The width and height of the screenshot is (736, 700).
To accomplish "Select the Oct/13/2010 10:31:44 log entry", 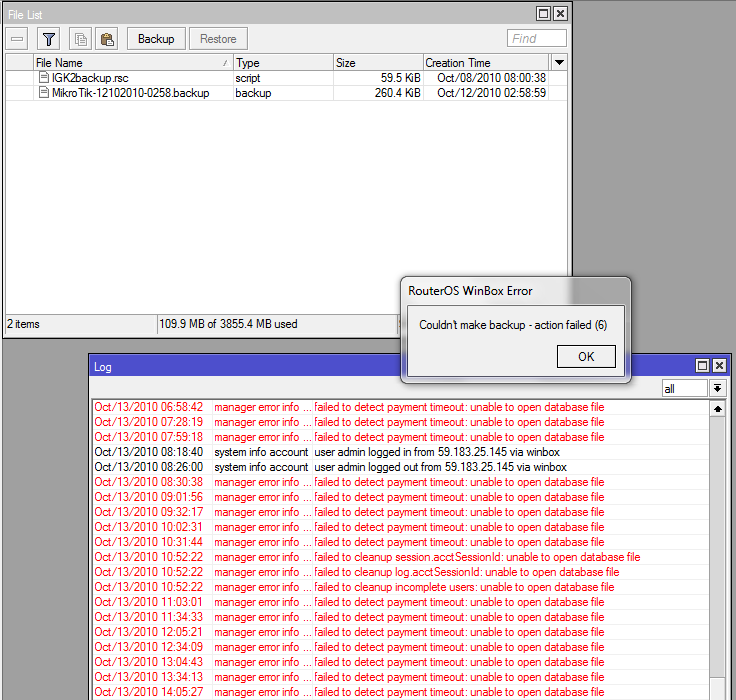I will (x=400, y=542).
